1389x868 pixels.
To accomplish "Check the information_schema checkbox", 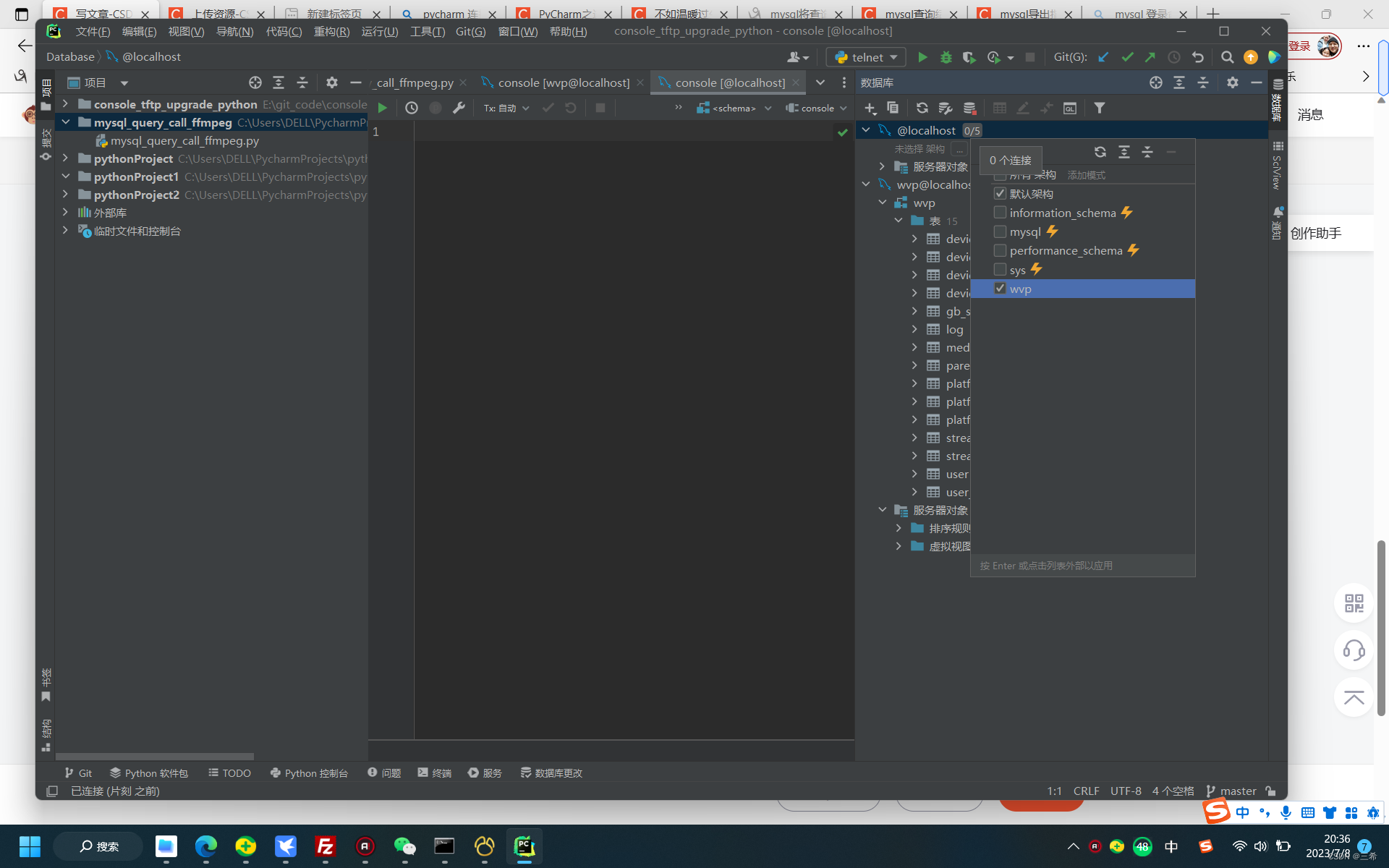I will pos(1000,213).
